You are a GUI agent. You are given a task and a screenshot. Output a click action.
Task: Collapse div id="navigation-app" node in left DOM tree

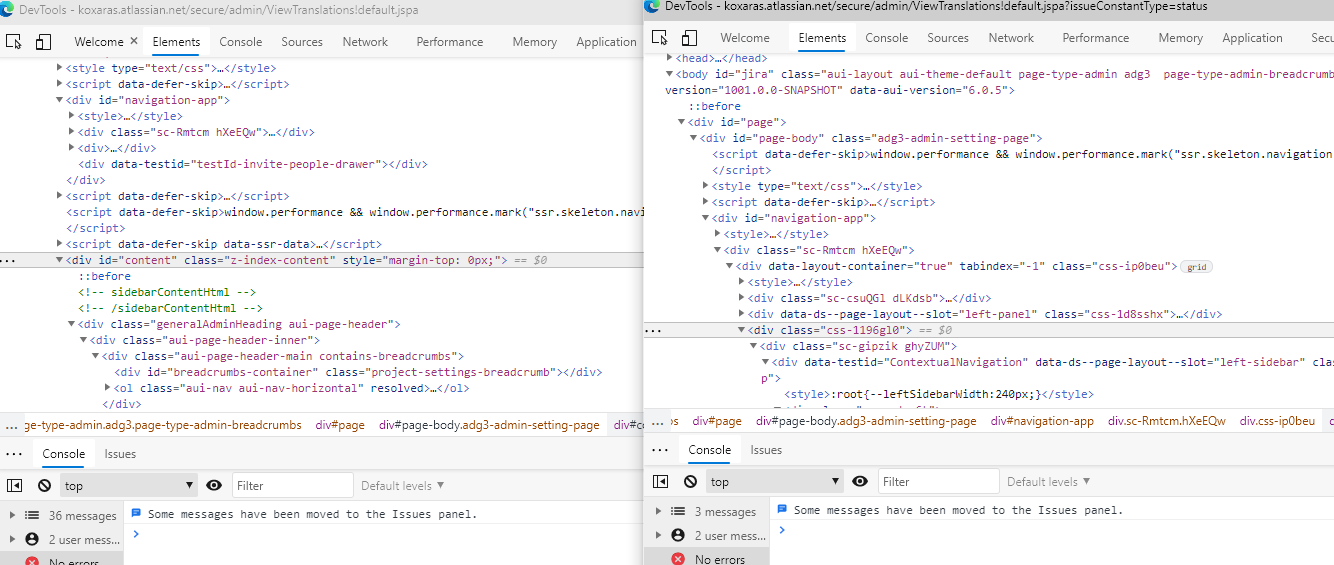click(60, 100)
